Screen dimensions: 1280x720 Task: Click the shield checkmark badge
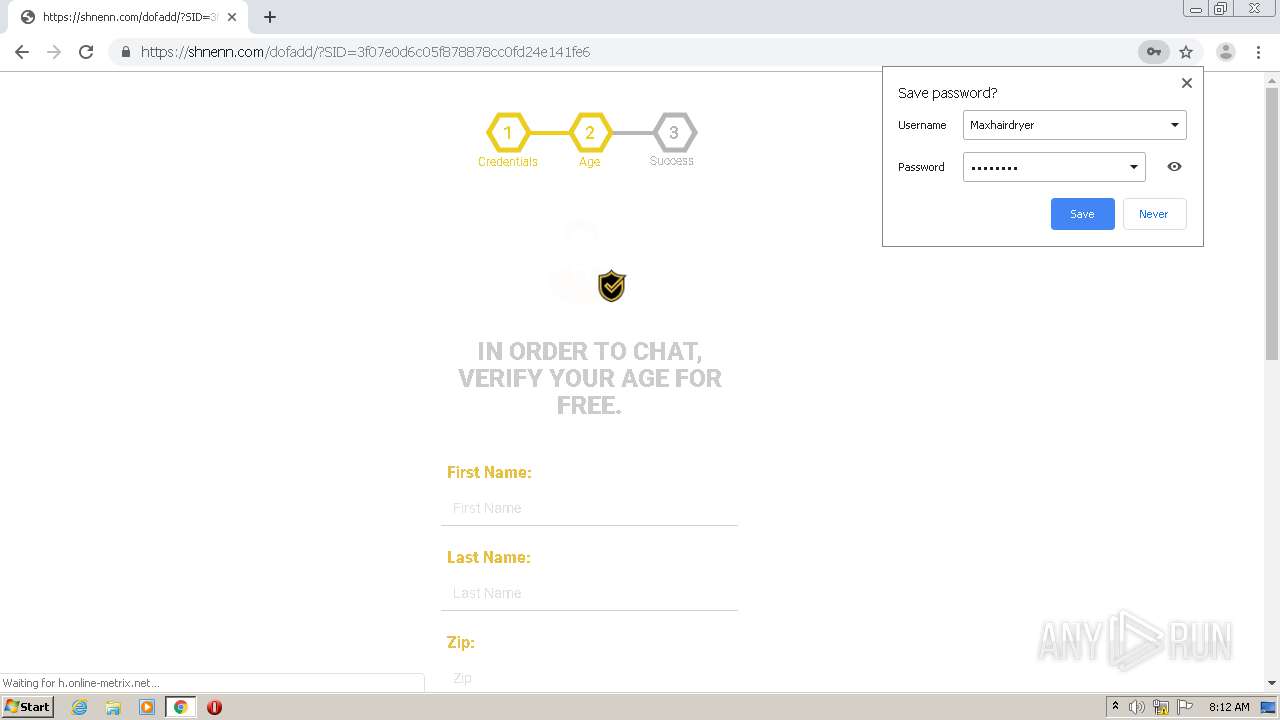click(612, 286)
